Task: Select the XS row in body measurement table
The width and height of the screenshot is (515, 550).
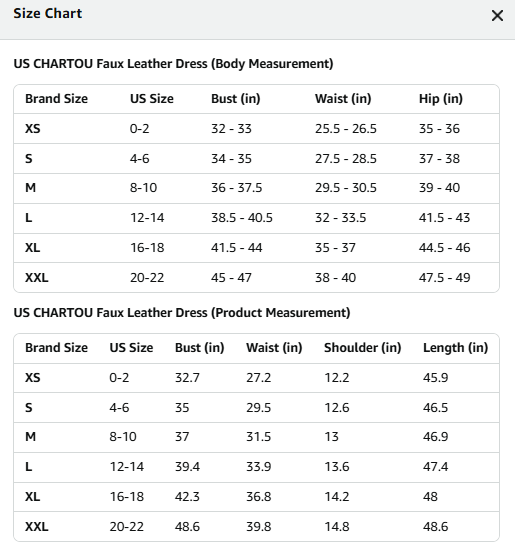Action: [x=256, y=129]
